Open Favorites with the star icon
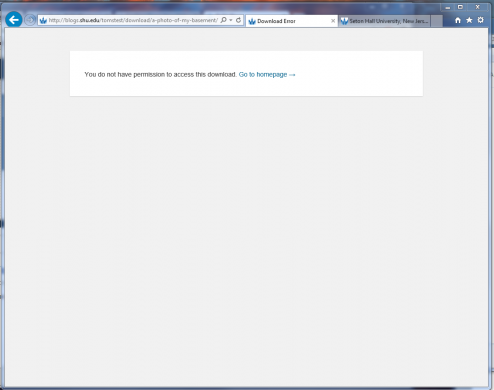This screenshot has height=390, width=494. [x=469, y=20]
